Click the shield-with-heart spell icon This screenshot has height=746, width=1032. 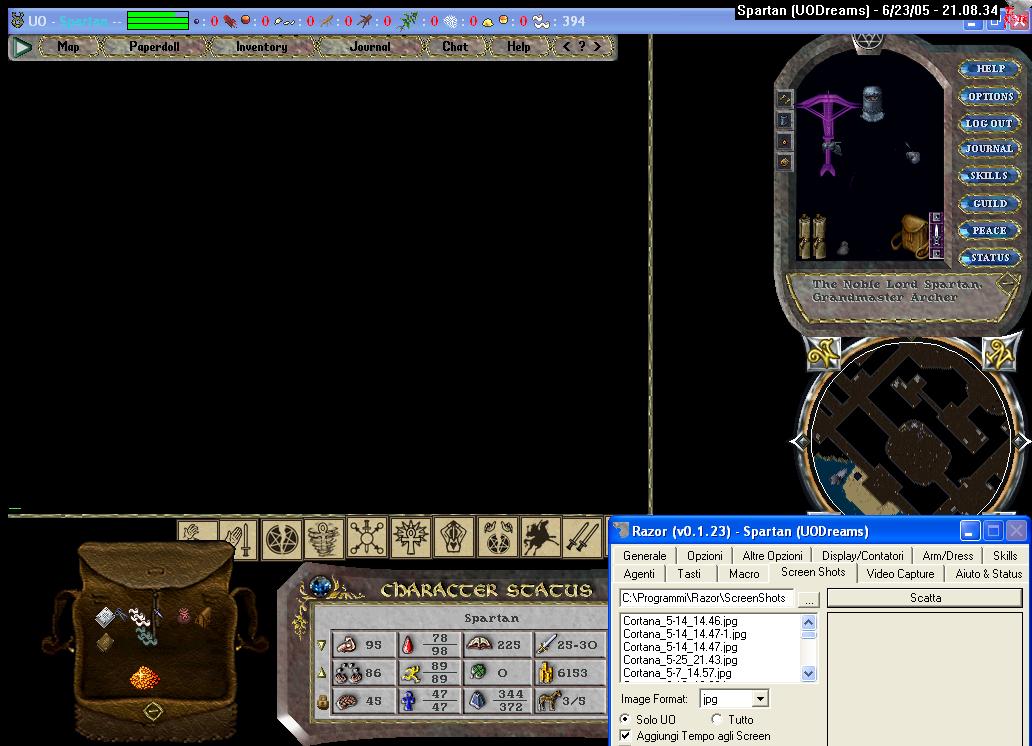pyautogui.click(x=453, y=537)
